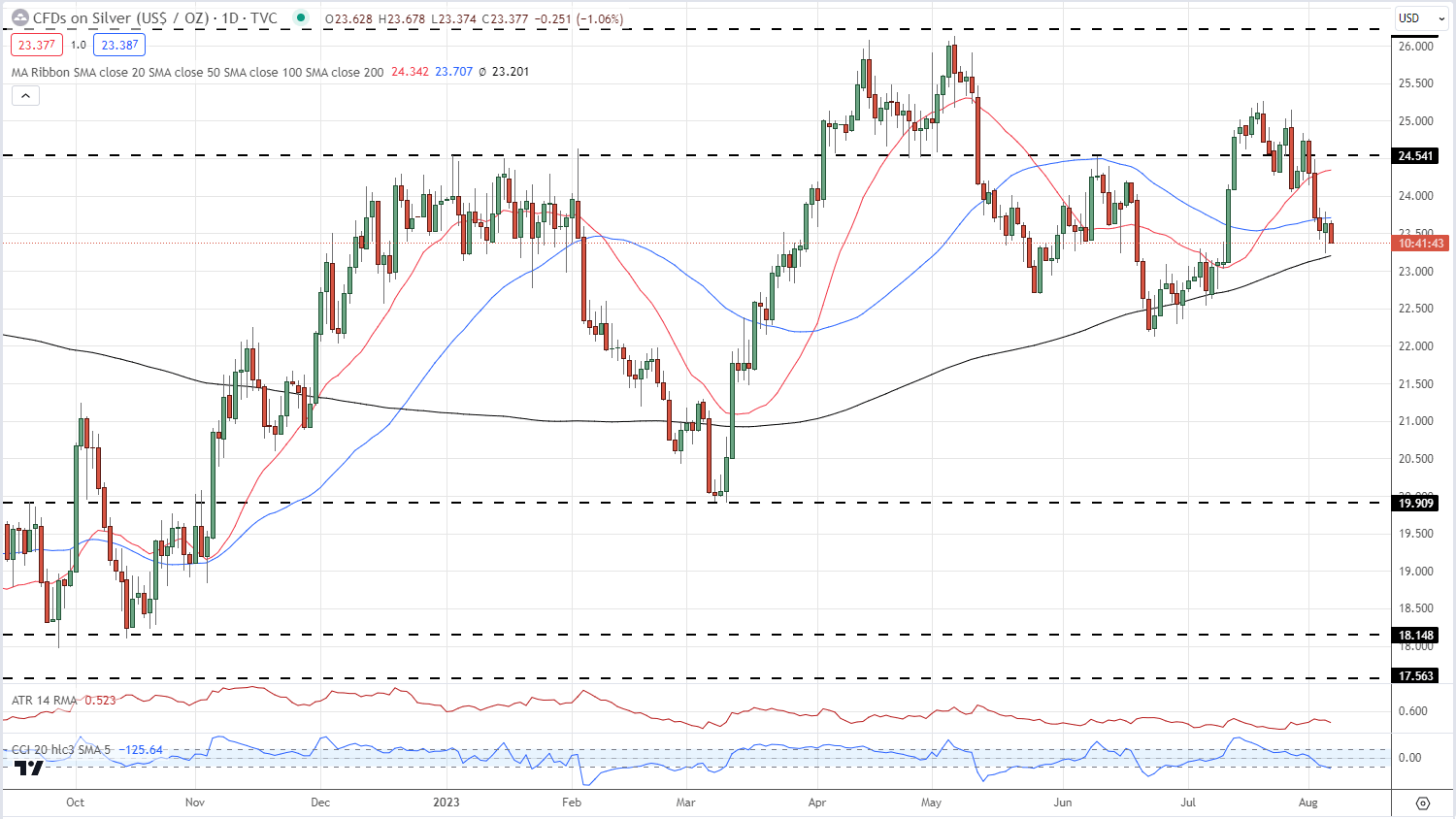Click the O23.628 open price value

[x=348, y=18]
